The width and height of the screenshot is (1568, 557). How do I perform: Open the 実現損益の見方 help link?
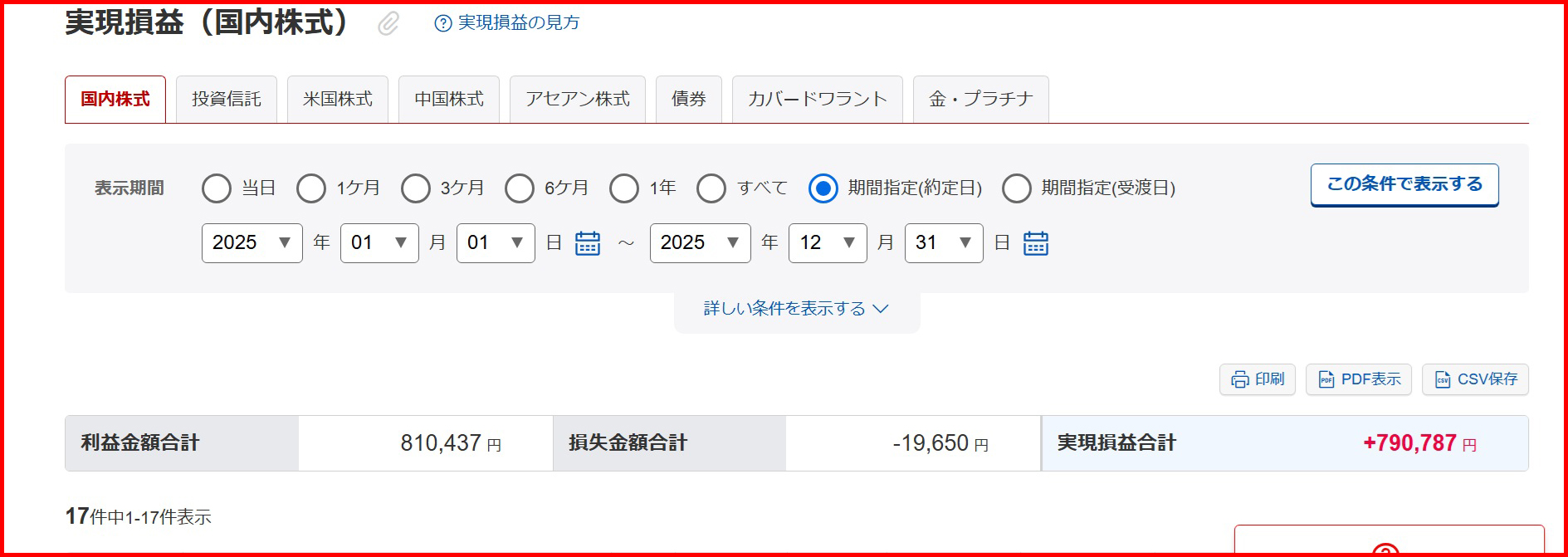tap(518, 23)
